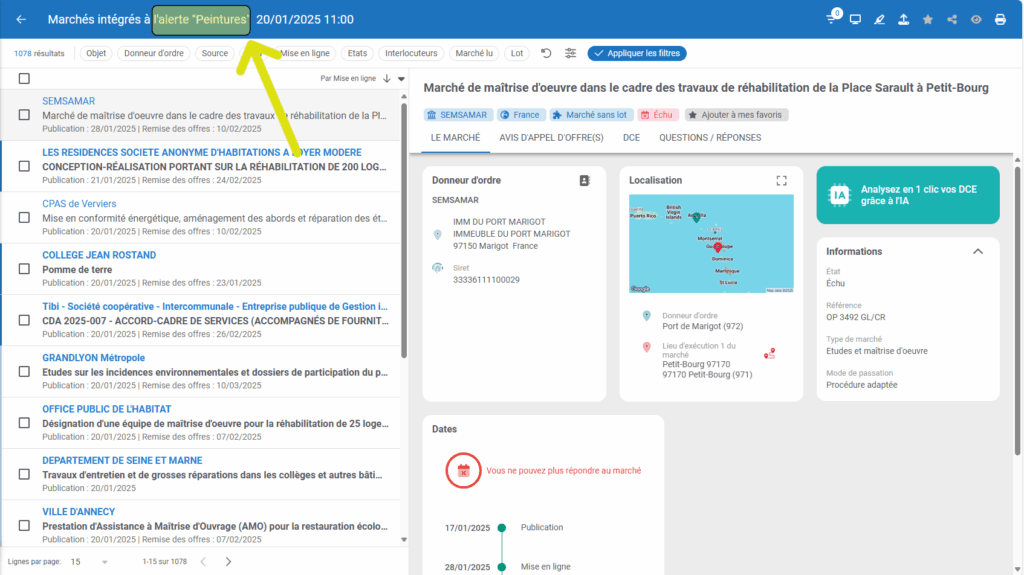Switch to the DCE tab
This screenshot has width=1024, height=575.
point(631,138)
